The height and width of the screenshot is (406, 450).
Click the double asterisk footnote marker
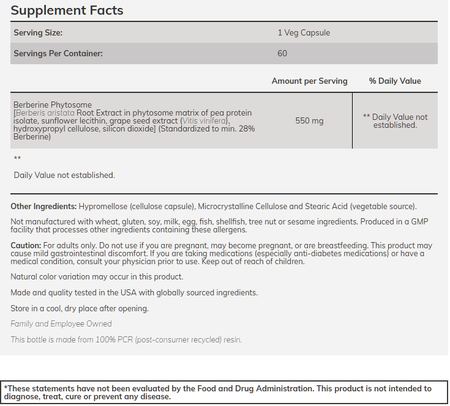(x=17, y=158)
